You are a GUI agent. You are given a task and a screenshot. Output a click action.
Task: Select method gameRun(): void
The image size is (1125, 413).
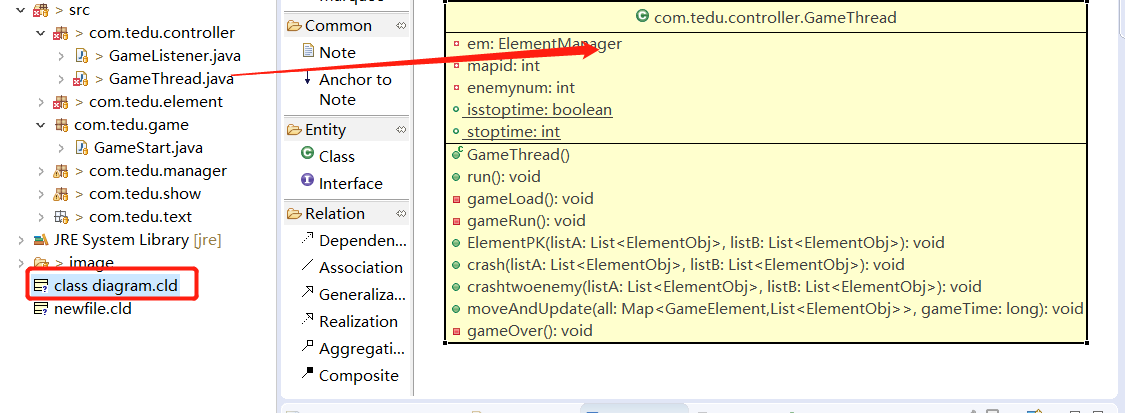(526, 221)
